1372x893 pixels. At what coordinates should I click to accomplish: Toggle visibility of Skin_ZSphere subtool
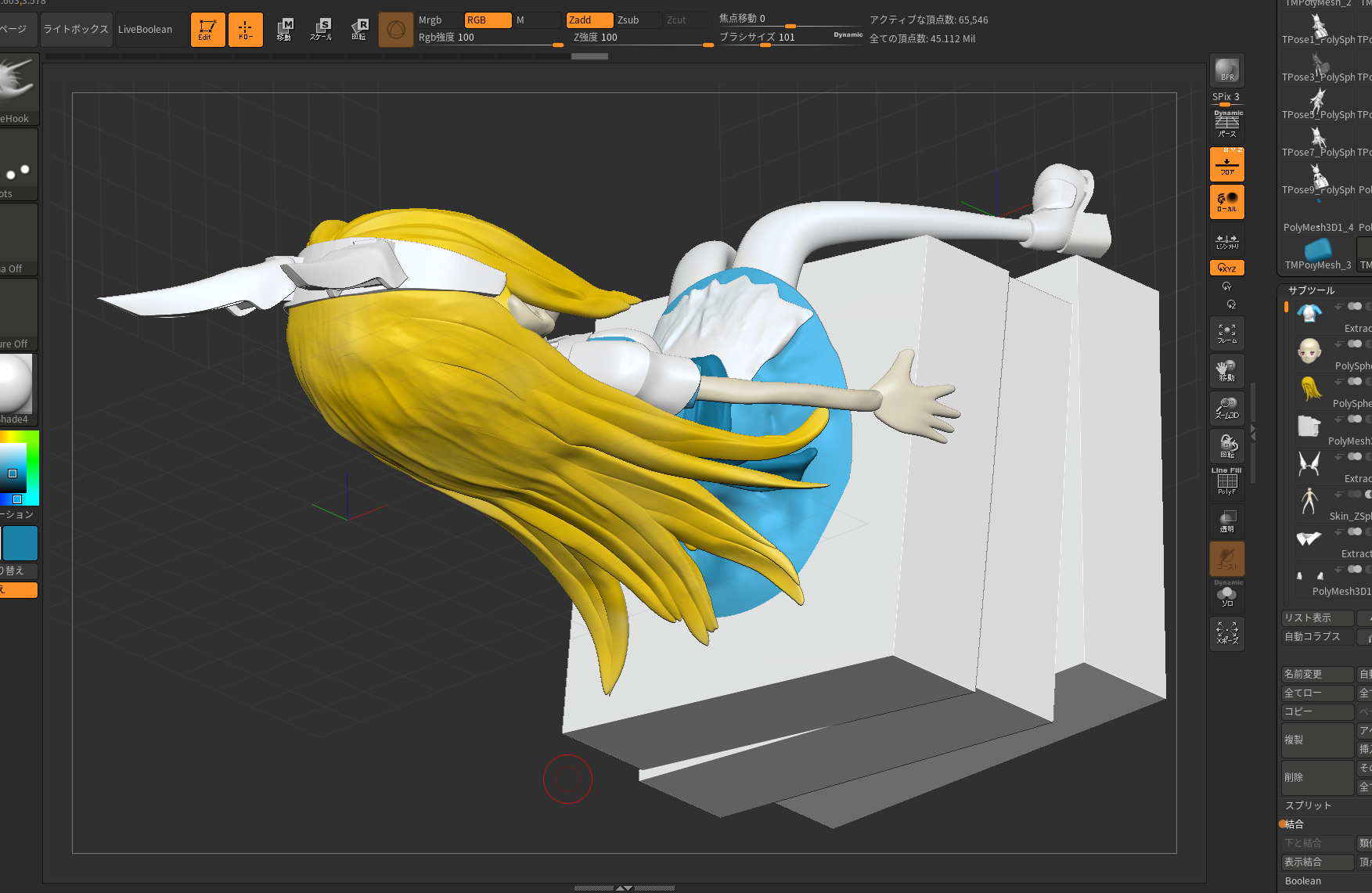pos(1355,494)
